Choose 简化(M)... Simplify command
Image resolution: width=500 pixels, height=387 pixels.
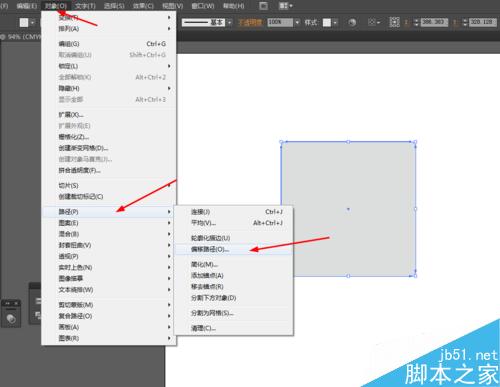[x=234, y=264]
